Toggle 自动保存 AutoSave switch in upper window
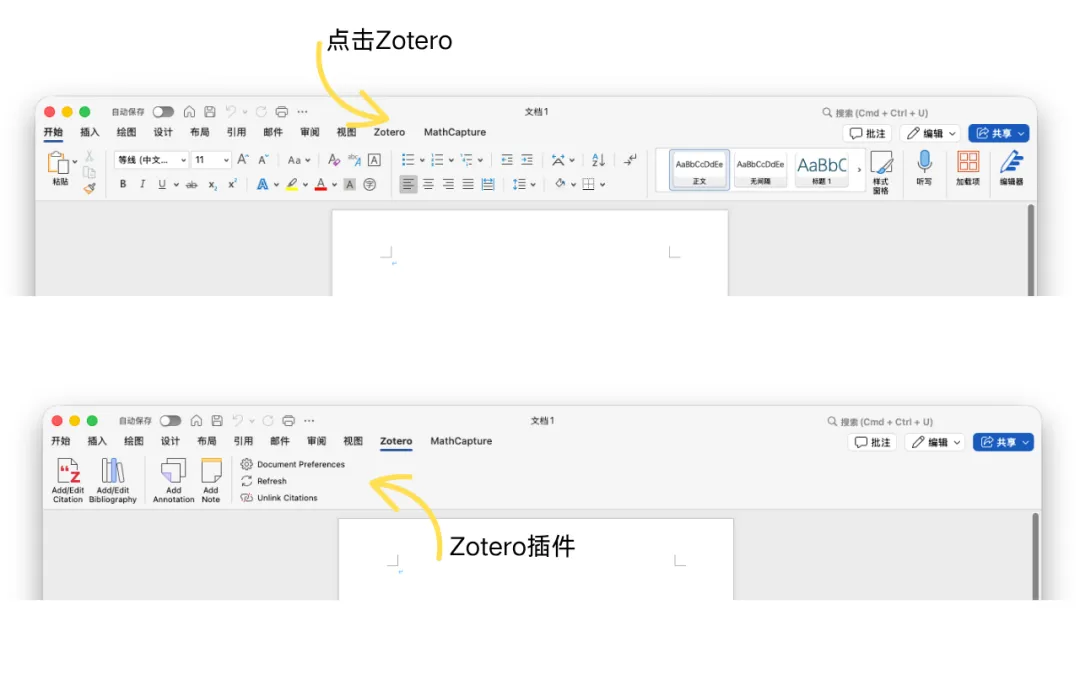 [163, 112]
